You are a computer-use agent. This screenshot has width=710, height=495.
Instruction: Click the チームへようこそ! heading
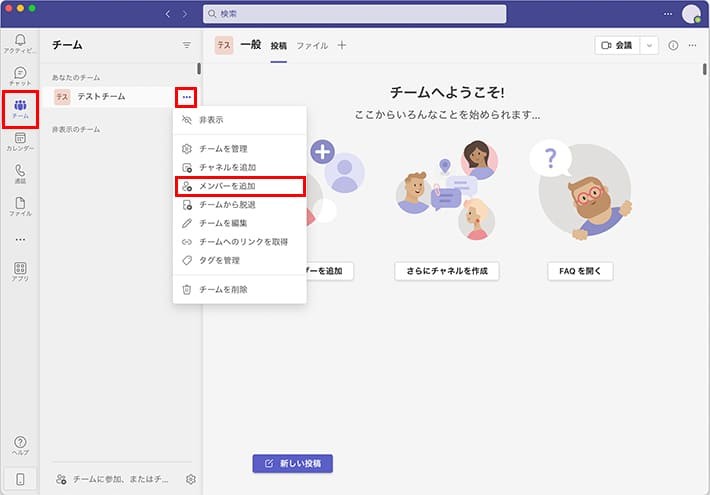coord(447,92)
